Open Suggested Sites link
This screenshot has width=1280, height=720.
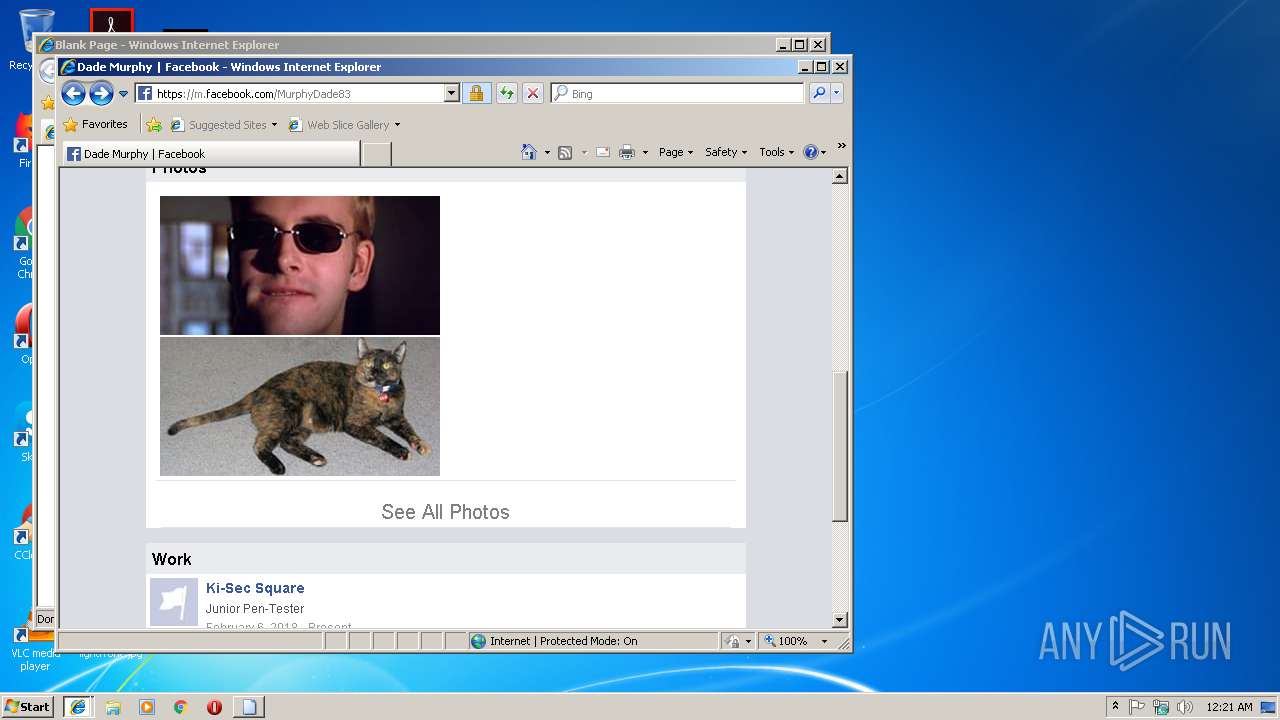tap(223, 125)
